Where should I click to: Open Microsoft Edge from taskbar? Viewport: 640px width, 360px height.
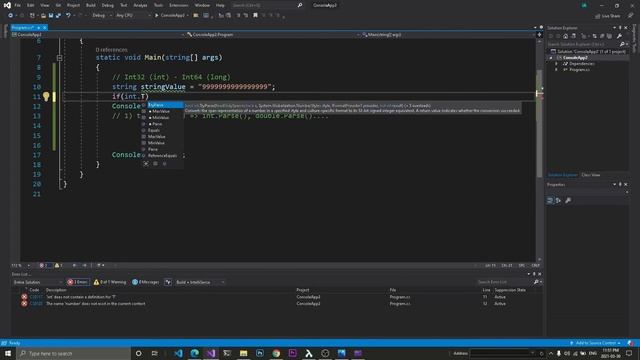point(195,353)
